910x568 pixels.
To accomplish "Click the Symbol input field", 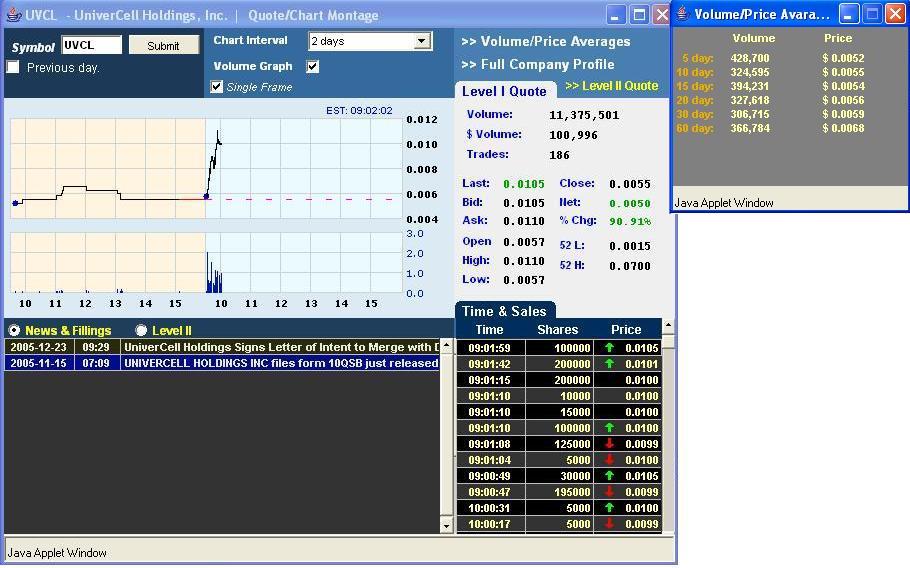I will click(92, 45).
